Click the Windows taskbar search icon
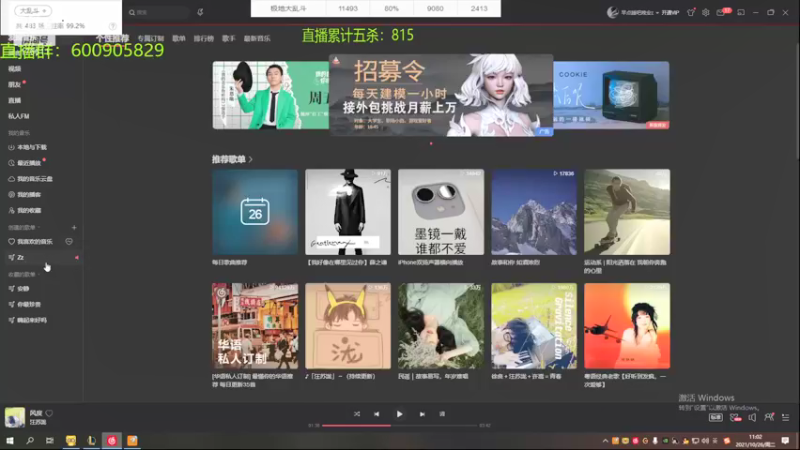This screenshot has width=800, height=450. point(30,440)
